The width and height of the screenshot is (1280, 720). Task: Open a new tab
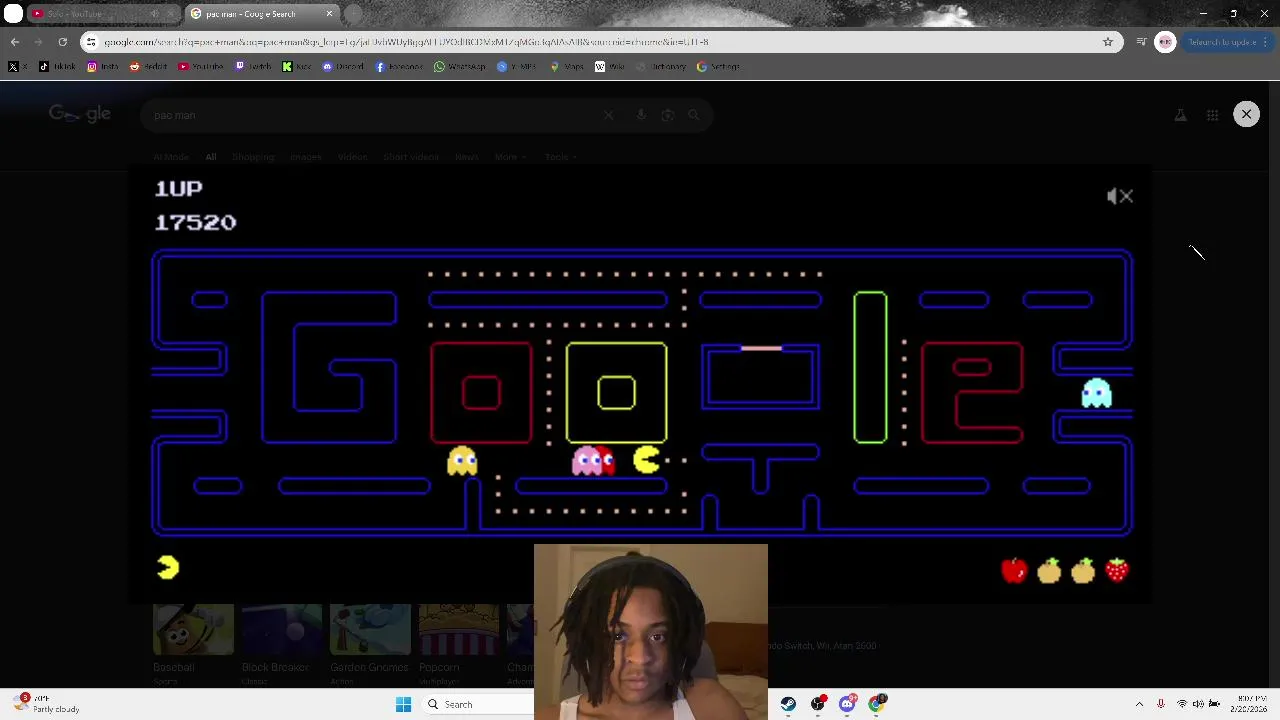coord(354,14)
